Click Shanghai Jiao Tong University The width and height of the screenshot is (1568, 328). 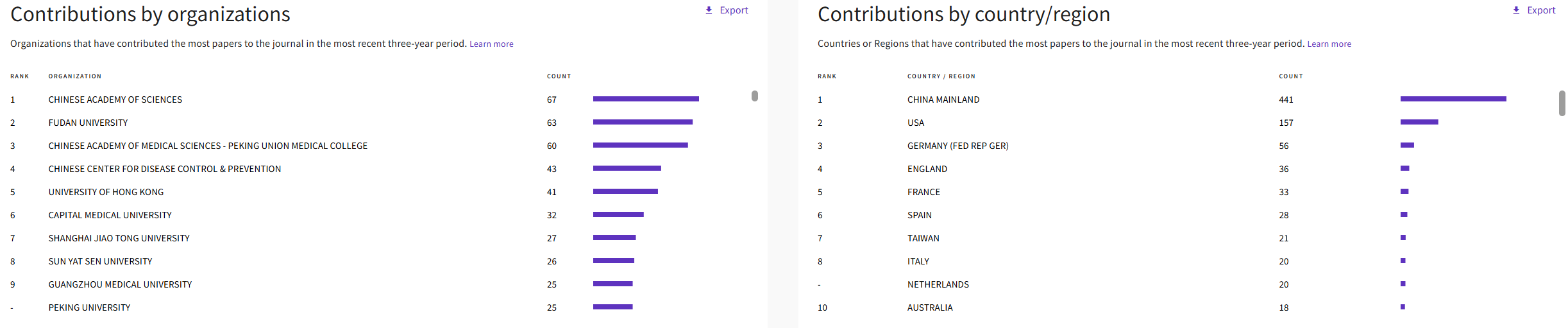pyautogui.click(x=119, y=238)
